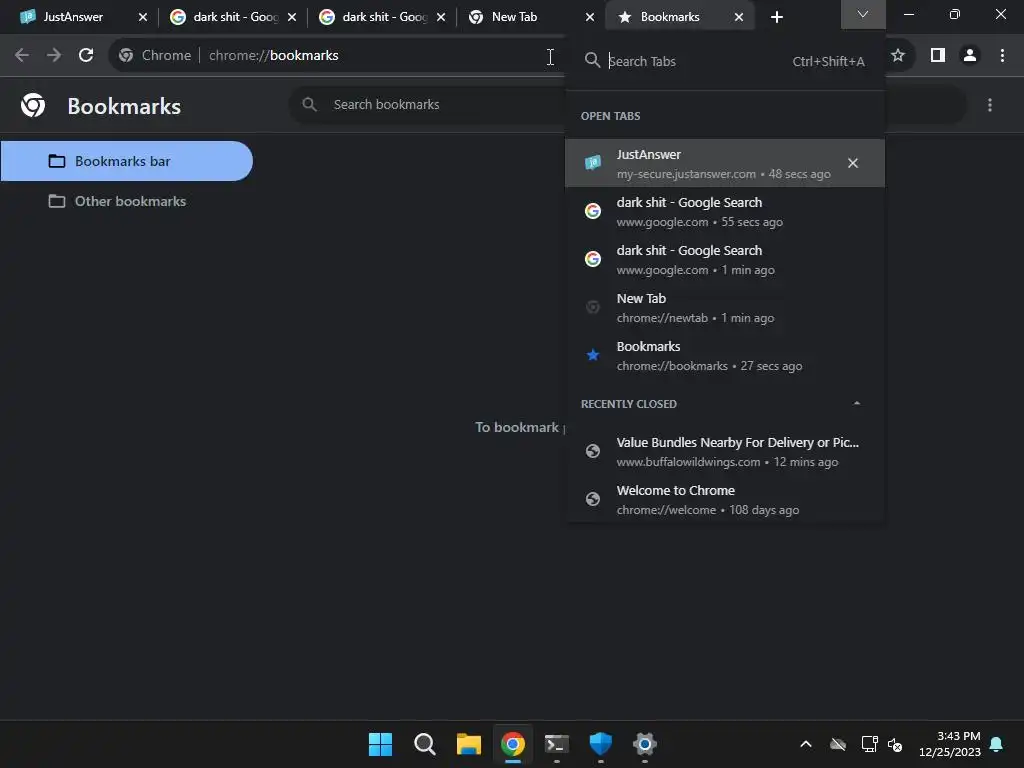Open the Windows Start menu

pos(380,744)
